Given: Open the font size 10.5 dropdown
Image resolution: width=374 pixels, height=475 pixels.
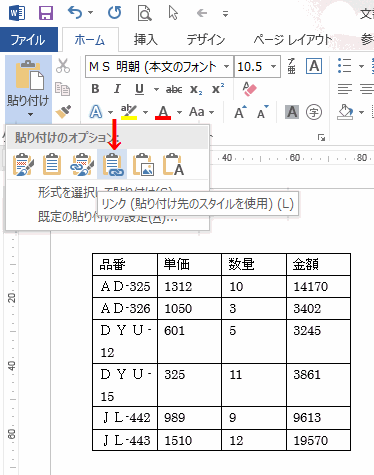Looking at the screenshot, I should point(273,67).
